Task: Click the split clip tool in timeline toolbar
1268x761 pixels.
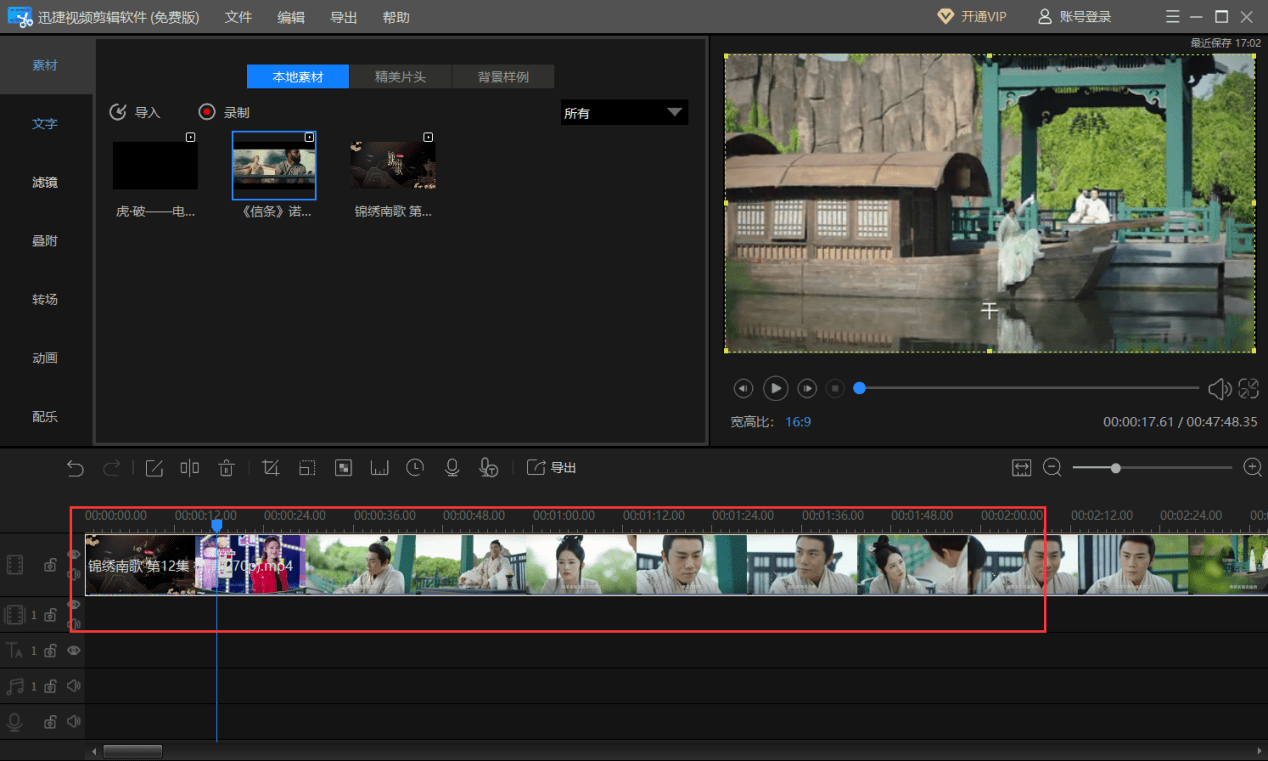Action: click(190, 468)
